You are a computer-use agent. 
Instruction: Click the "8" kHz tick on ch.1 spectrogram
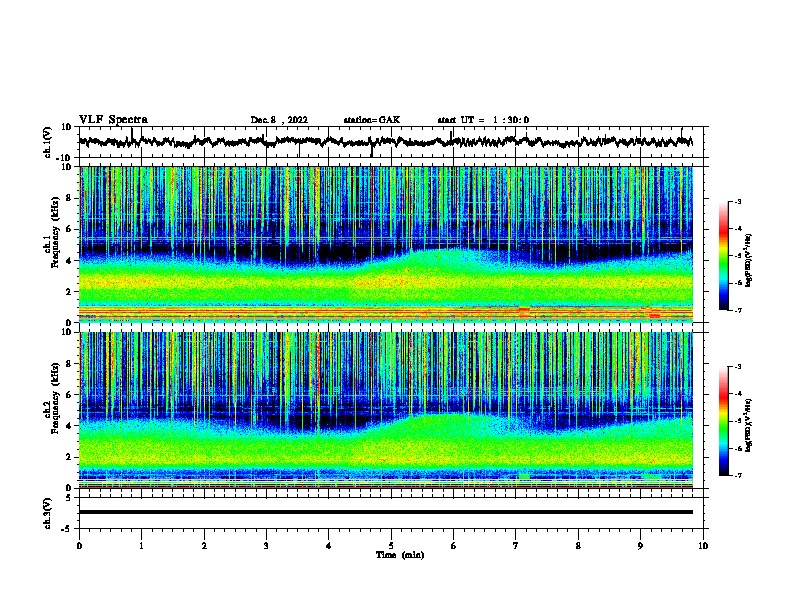click(x=69, y=198)
